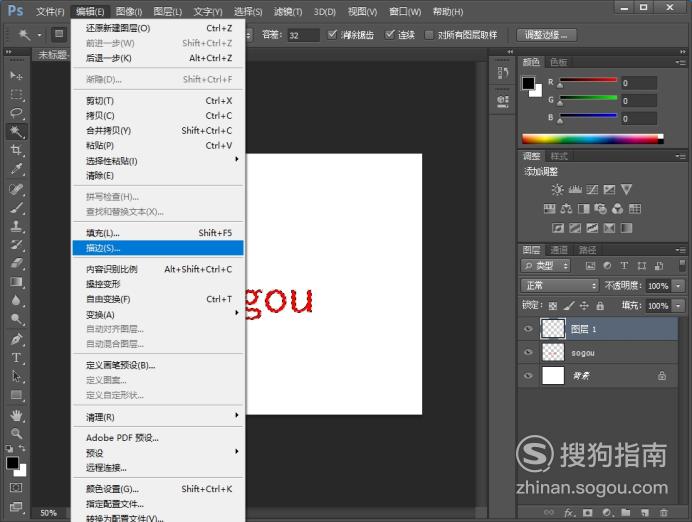Choose 描边(S)... from Edit menu

click(x=158, y=248)
